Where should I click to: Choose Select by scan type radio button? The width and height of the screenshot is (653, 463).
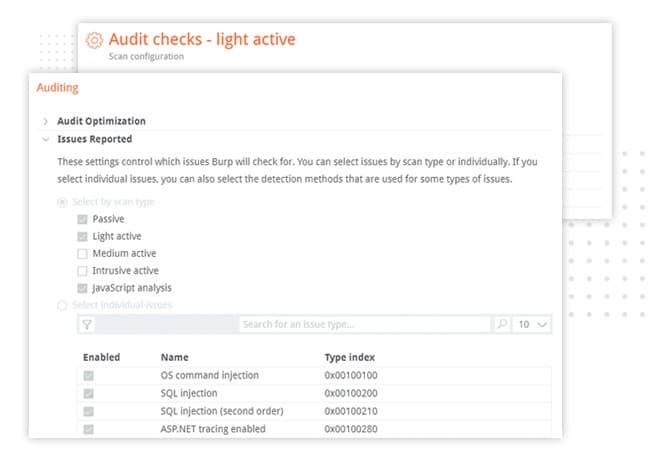click(x=62, y=202)
